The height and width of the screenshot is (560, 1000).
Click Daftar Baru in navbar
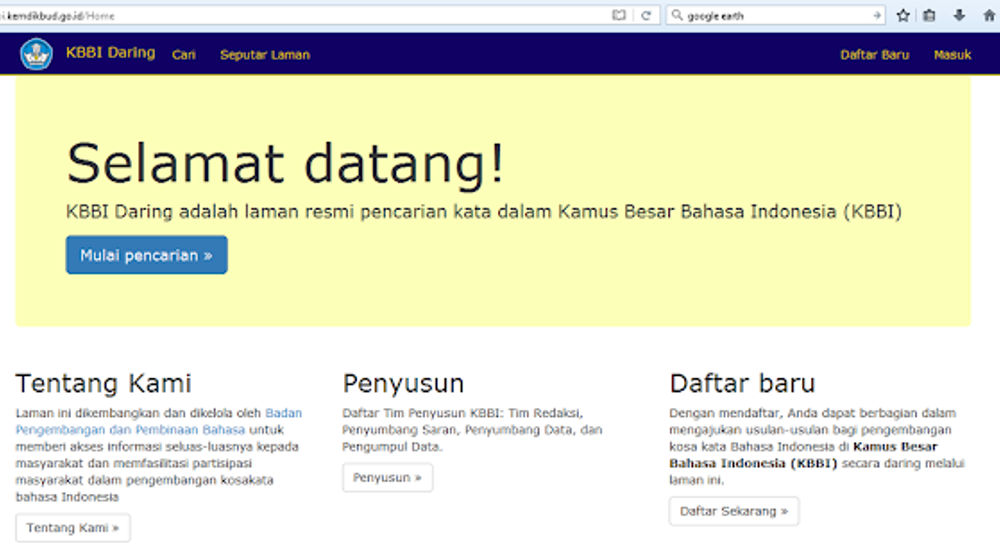[874, 55]
